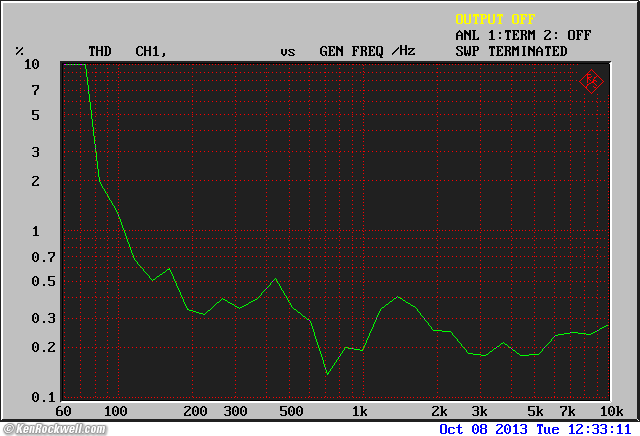The width and height of the screenshot is (640, 436).
Task: Click the 500 Hz axis tick label
Action: (291, 411)
